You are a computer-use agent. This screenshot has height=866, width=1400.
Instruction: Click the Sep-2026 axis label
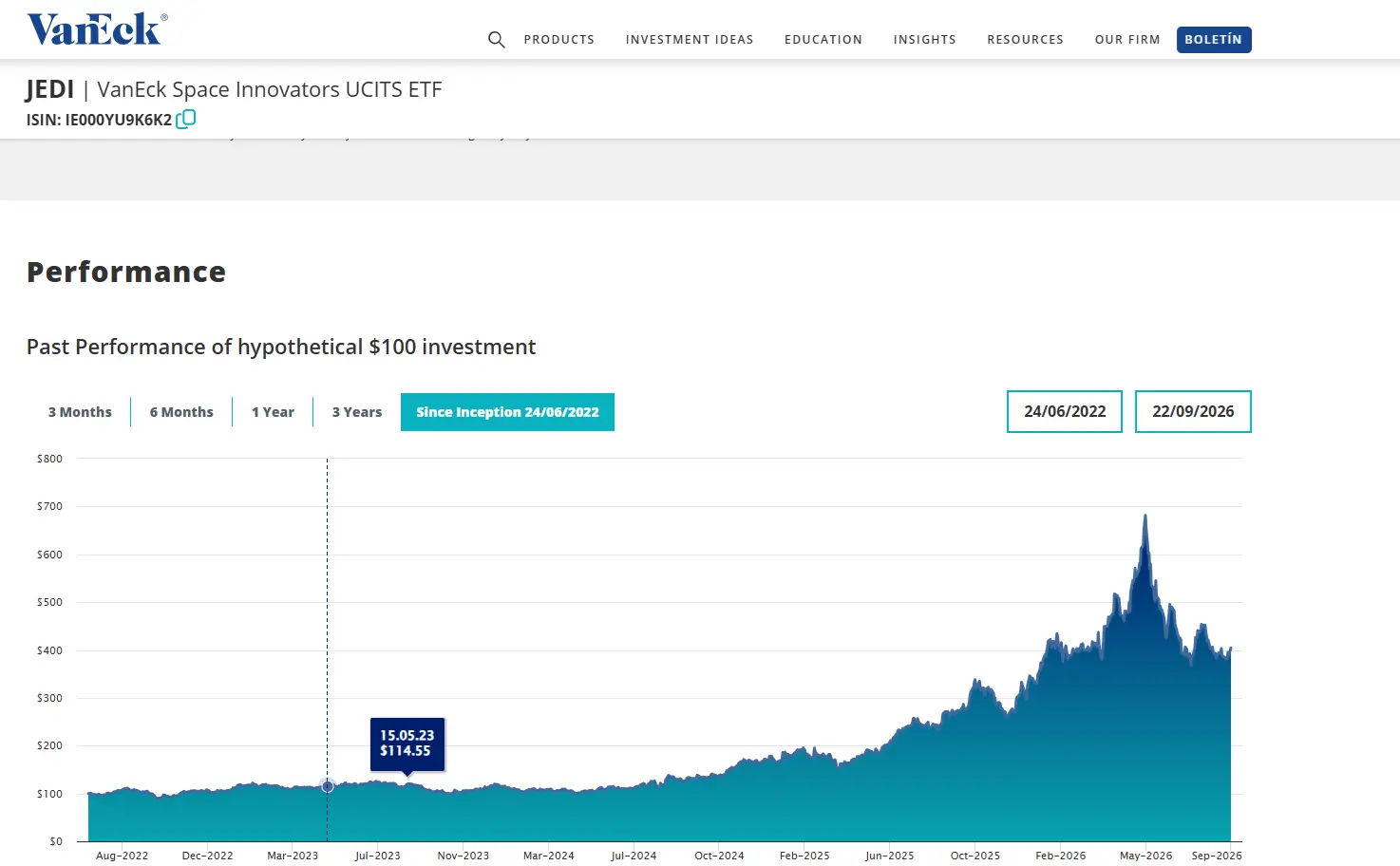[1217, 856]
